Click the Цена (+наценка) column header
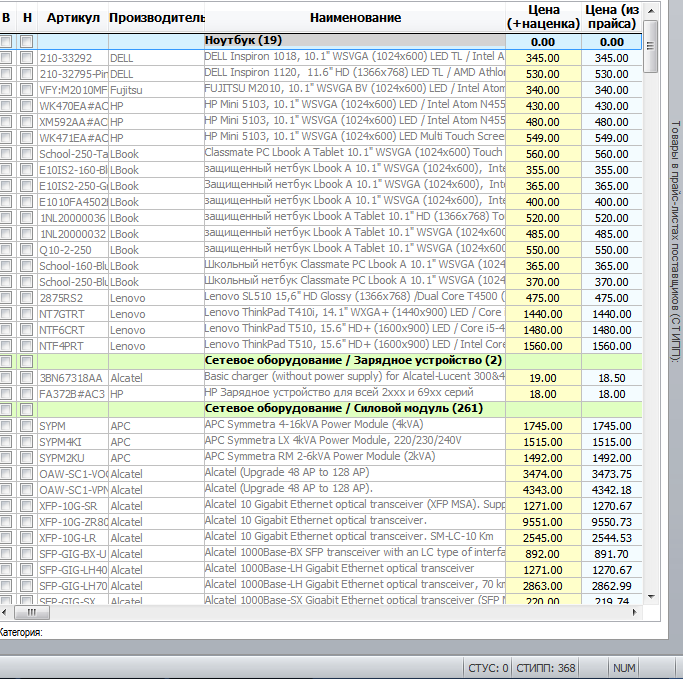The image size is (683, 679). pos(543,17)
